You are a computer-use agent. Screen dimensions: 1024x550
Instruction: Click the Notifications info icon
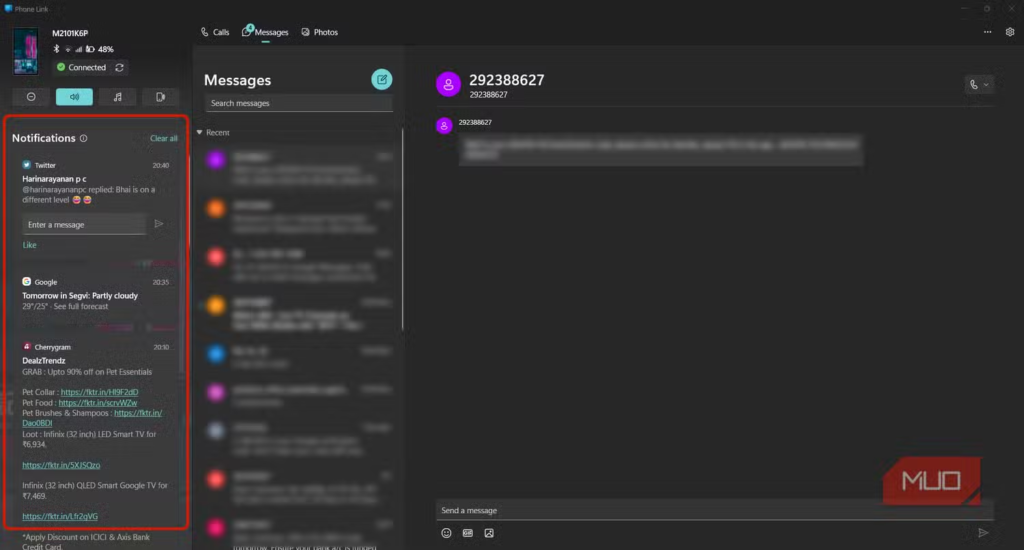[83, 139]
